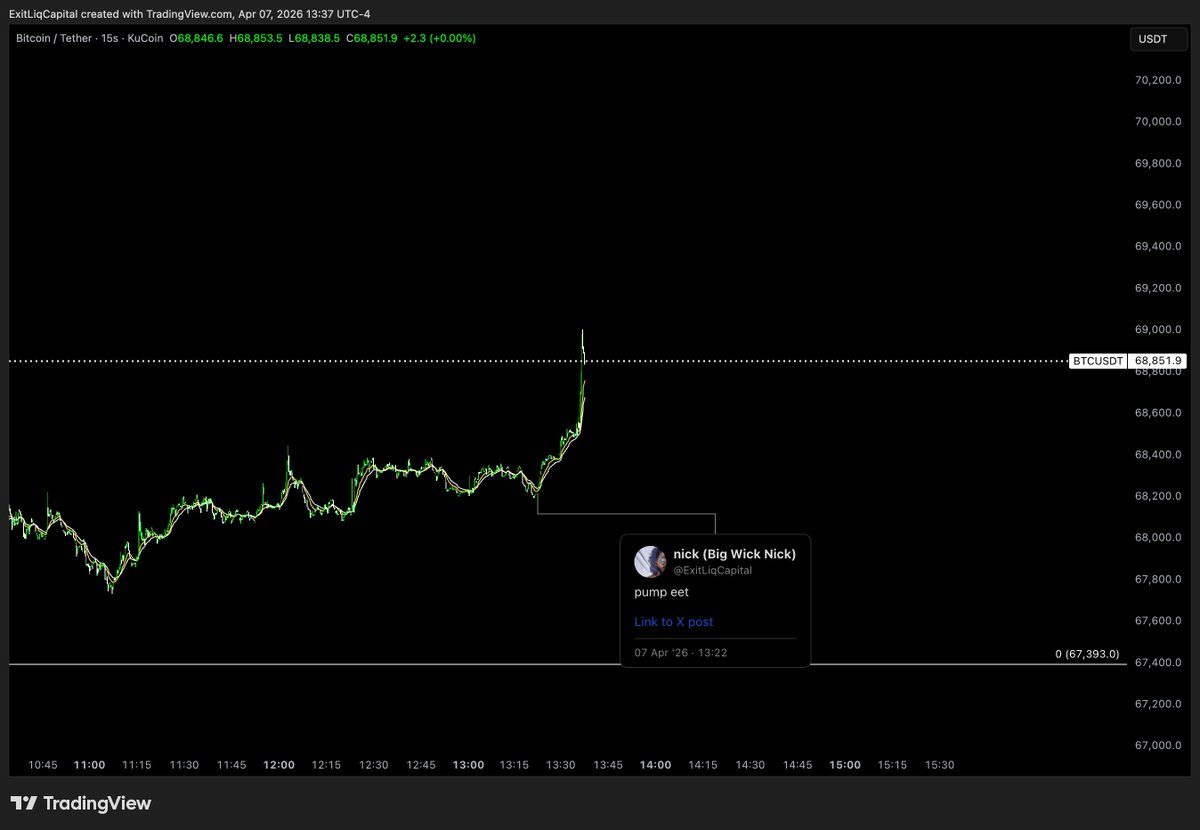Click the 12:15 time axis label

point(326,765)
